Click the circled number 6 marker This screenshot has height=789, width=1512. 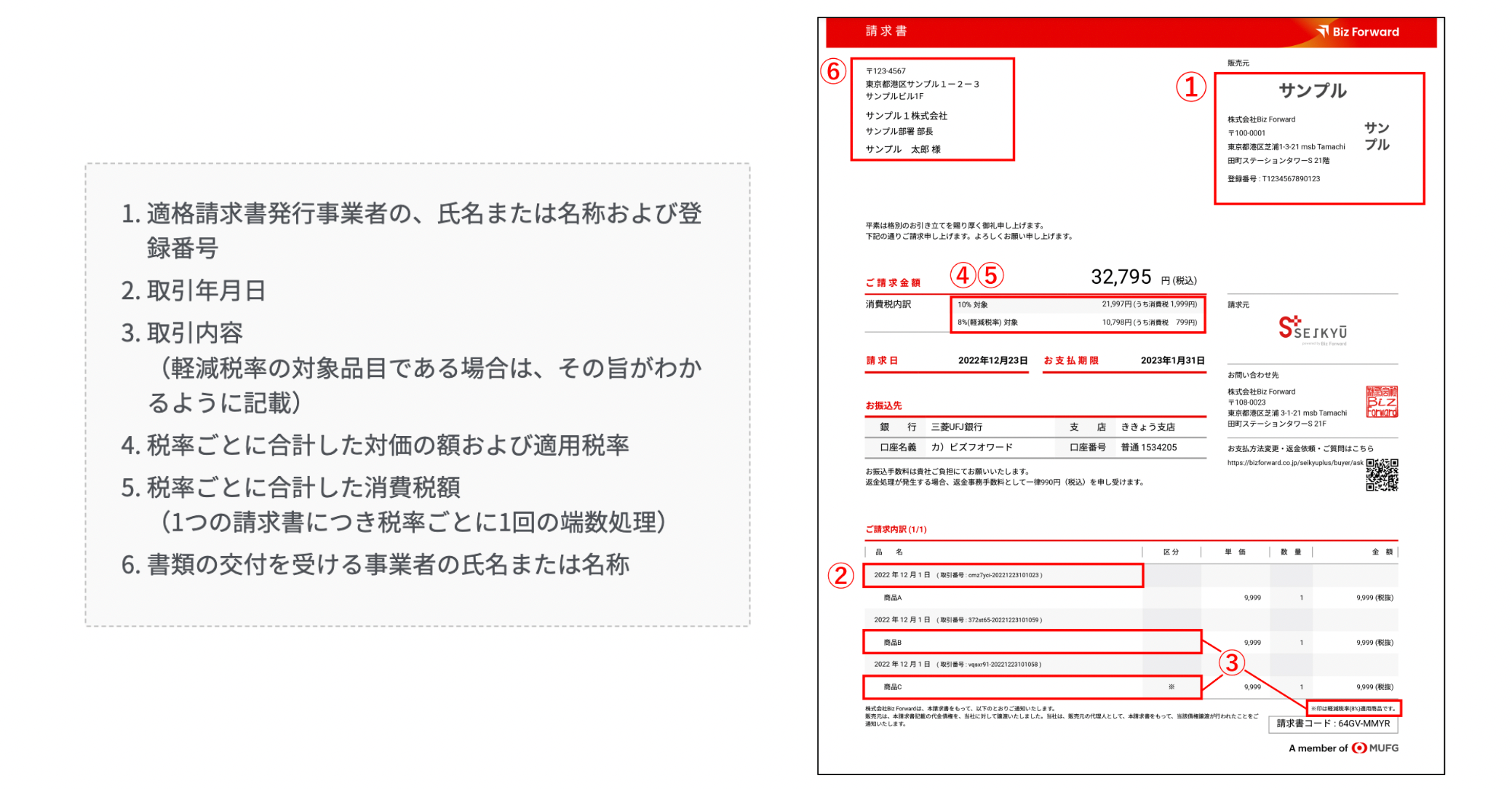pos(833,71)
